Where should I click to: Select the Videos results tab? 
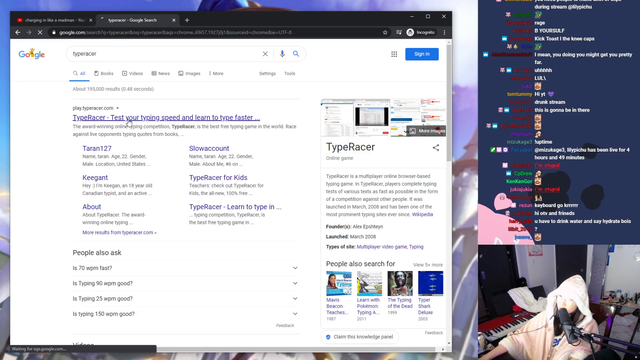[132, 73]
